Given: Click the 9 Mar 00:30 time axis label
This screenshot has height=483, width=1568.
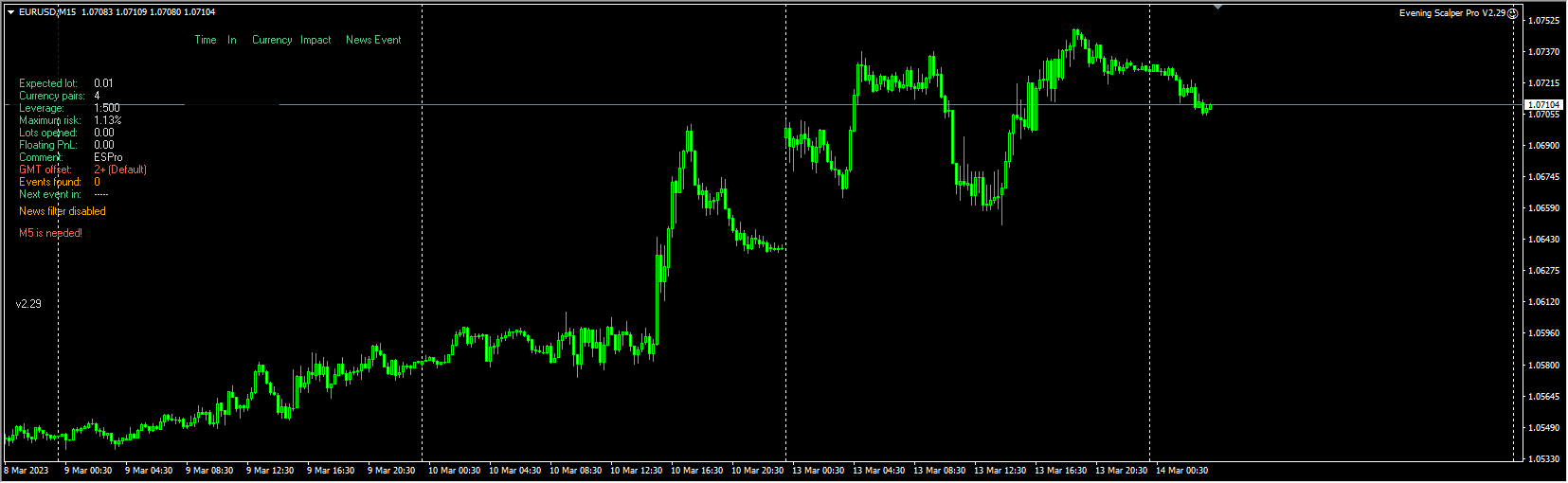Looking at the screenshot, I should point(88,471).
